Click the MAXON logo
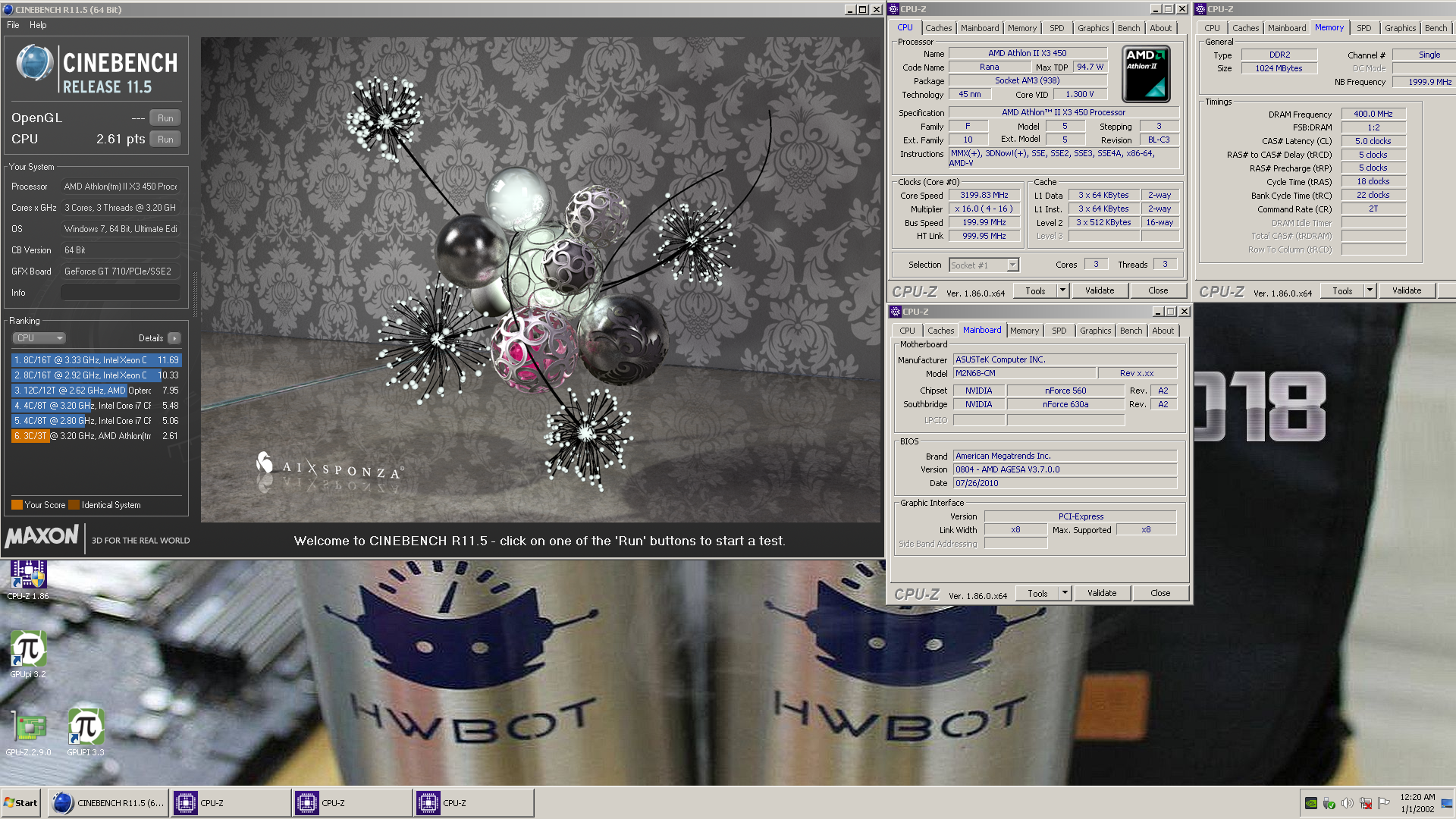This screenshot has height=819, width=1456. (x=42, y=536)
